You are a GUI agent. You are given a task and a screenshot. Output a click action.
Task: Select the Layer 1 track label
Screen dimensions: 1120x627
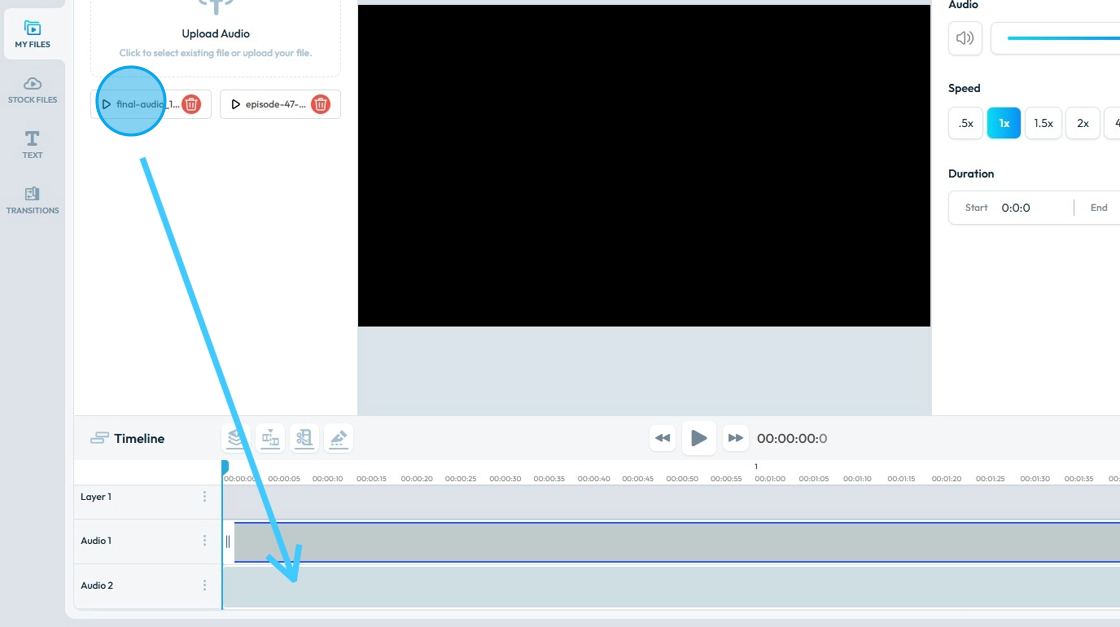[96, 496]
